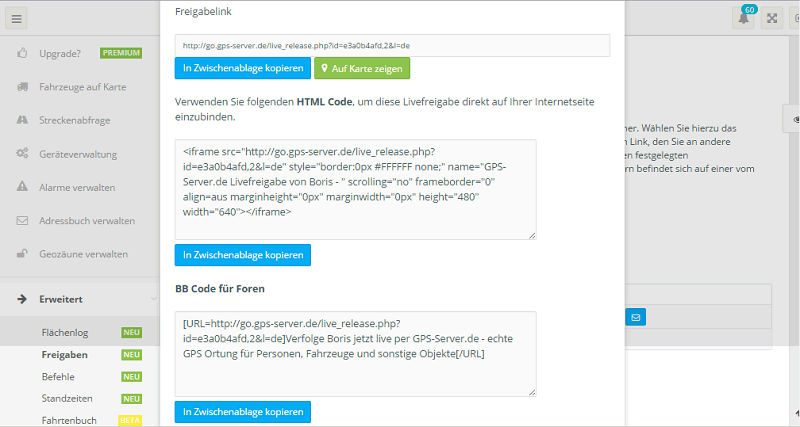The height and width of the screenshot is (427, 800).
Task: Click the NEU badge next to Freigaben
Action: click(x=132, y=355)
